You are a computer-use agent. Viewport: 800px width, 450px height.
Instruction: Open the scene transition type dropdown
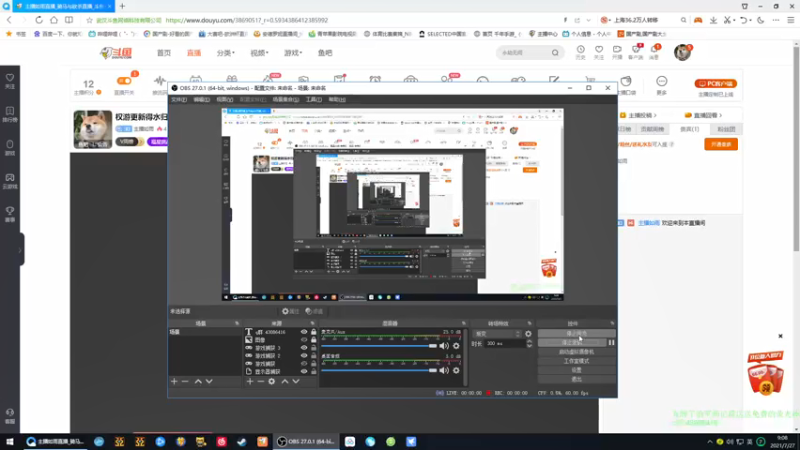(x=497, y=334)
